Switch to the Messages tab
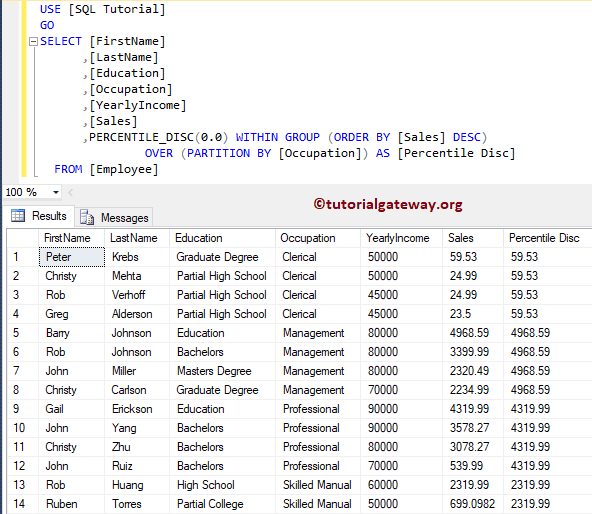This screenshot has height=514, width=592. coord(114,218)
